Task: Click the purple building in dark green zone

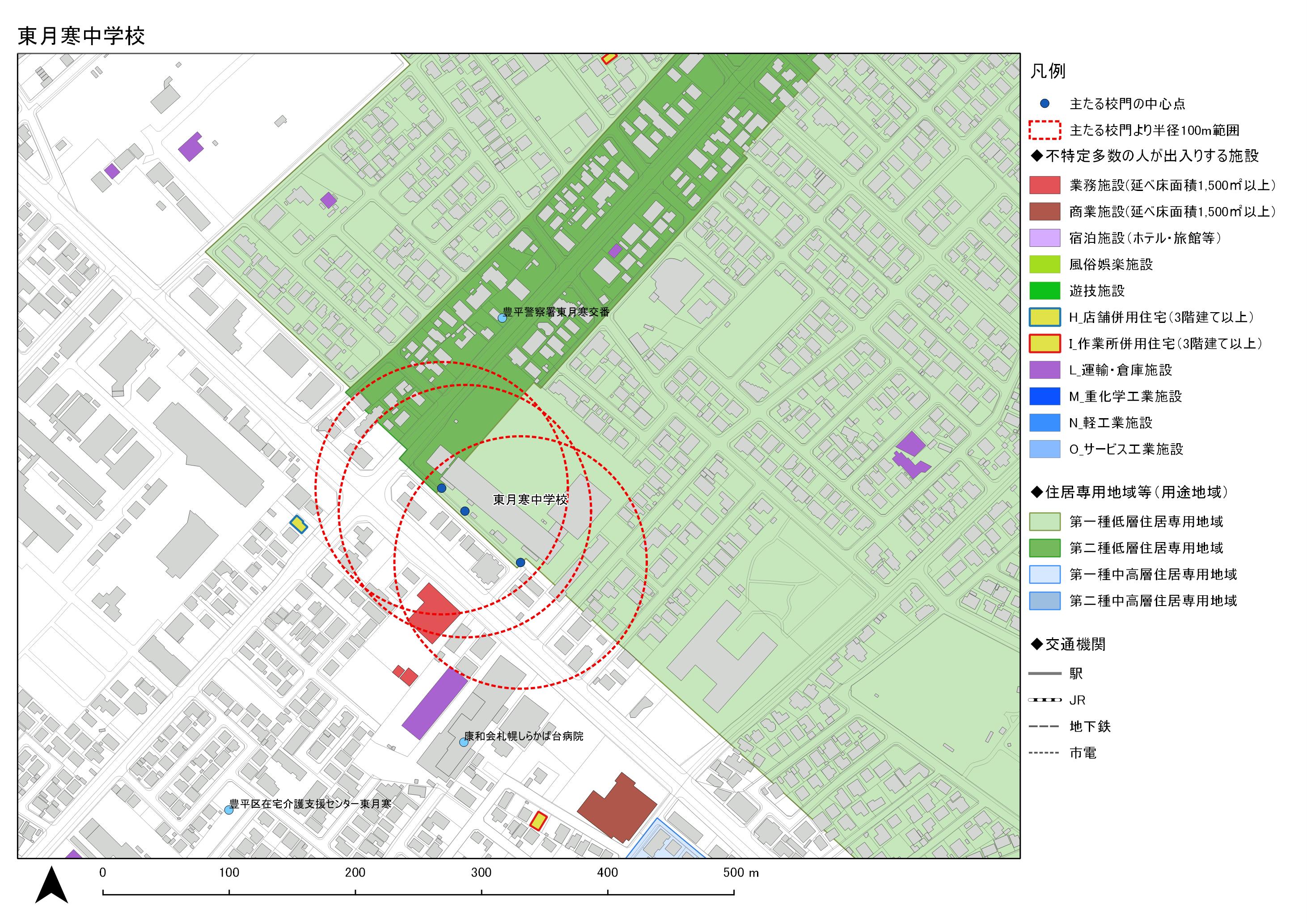Action: click(x=615, y=250)
